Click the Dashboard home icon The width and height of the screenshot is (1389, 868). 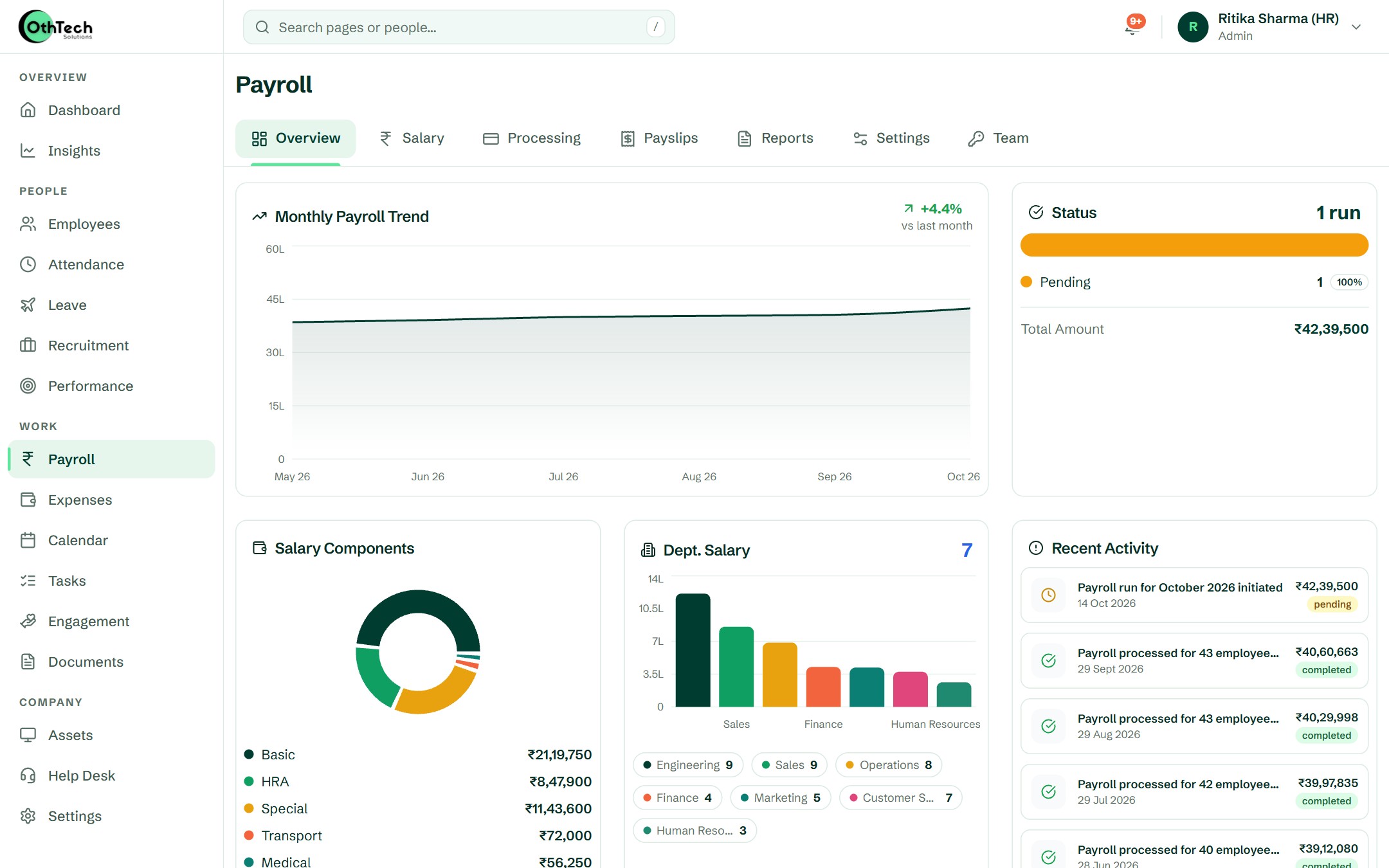[x=28, y=110]
